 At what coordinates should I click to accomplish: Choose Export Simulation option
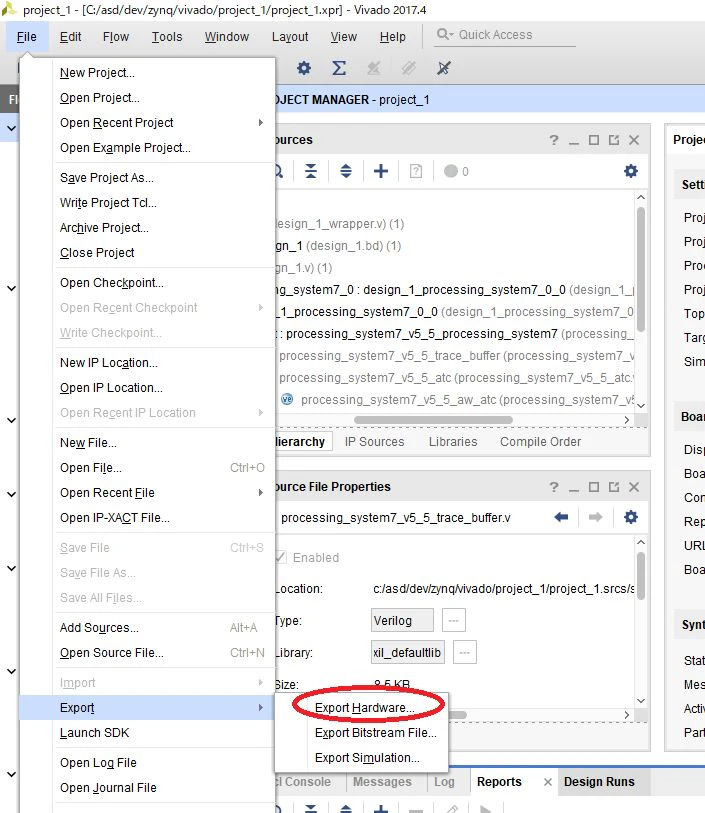367,758
